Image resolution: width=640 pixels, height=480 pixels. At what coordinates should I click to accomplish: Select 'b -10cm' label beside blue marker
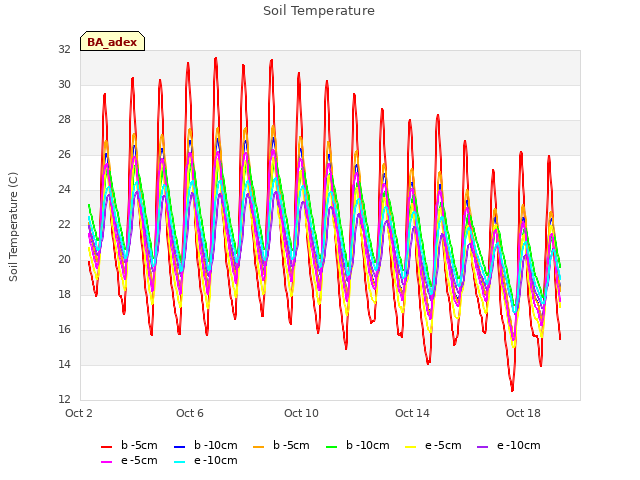pyautogui.click(x=216, y=445)
